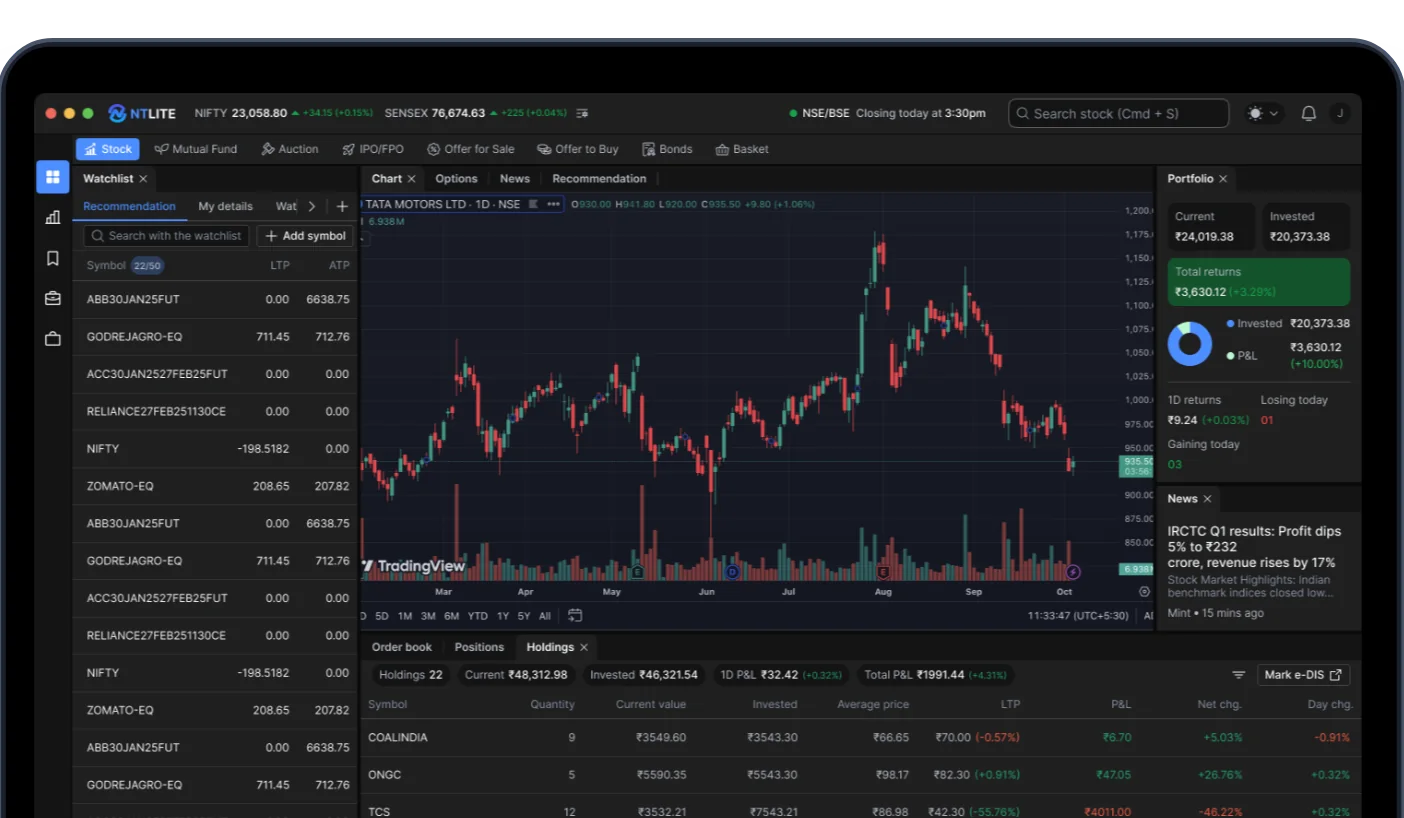Show more watchlist tabs with chevron arrow

pos(312,206)
